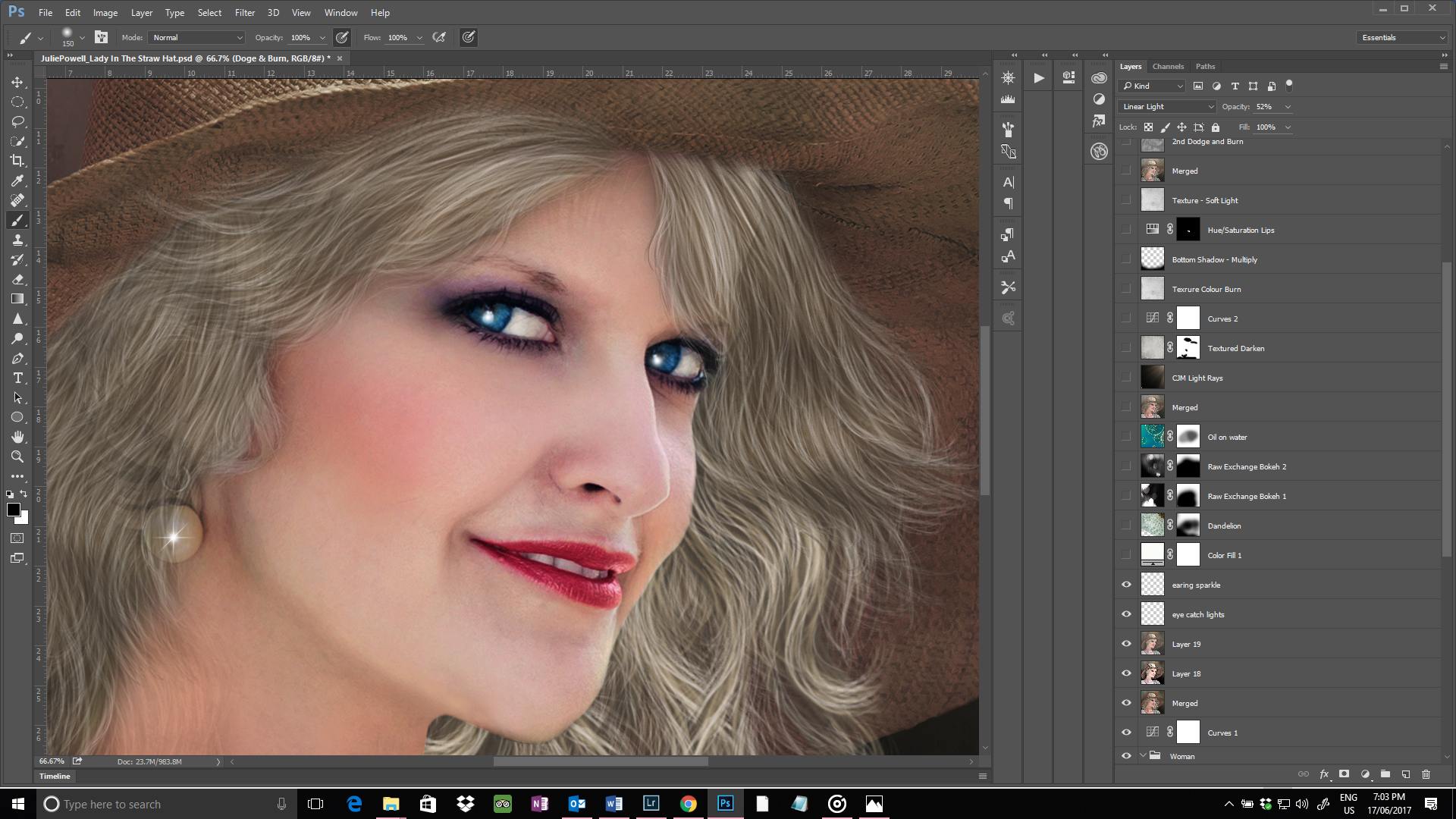Collapse the Woman layer group

[x=1143, y=755]
